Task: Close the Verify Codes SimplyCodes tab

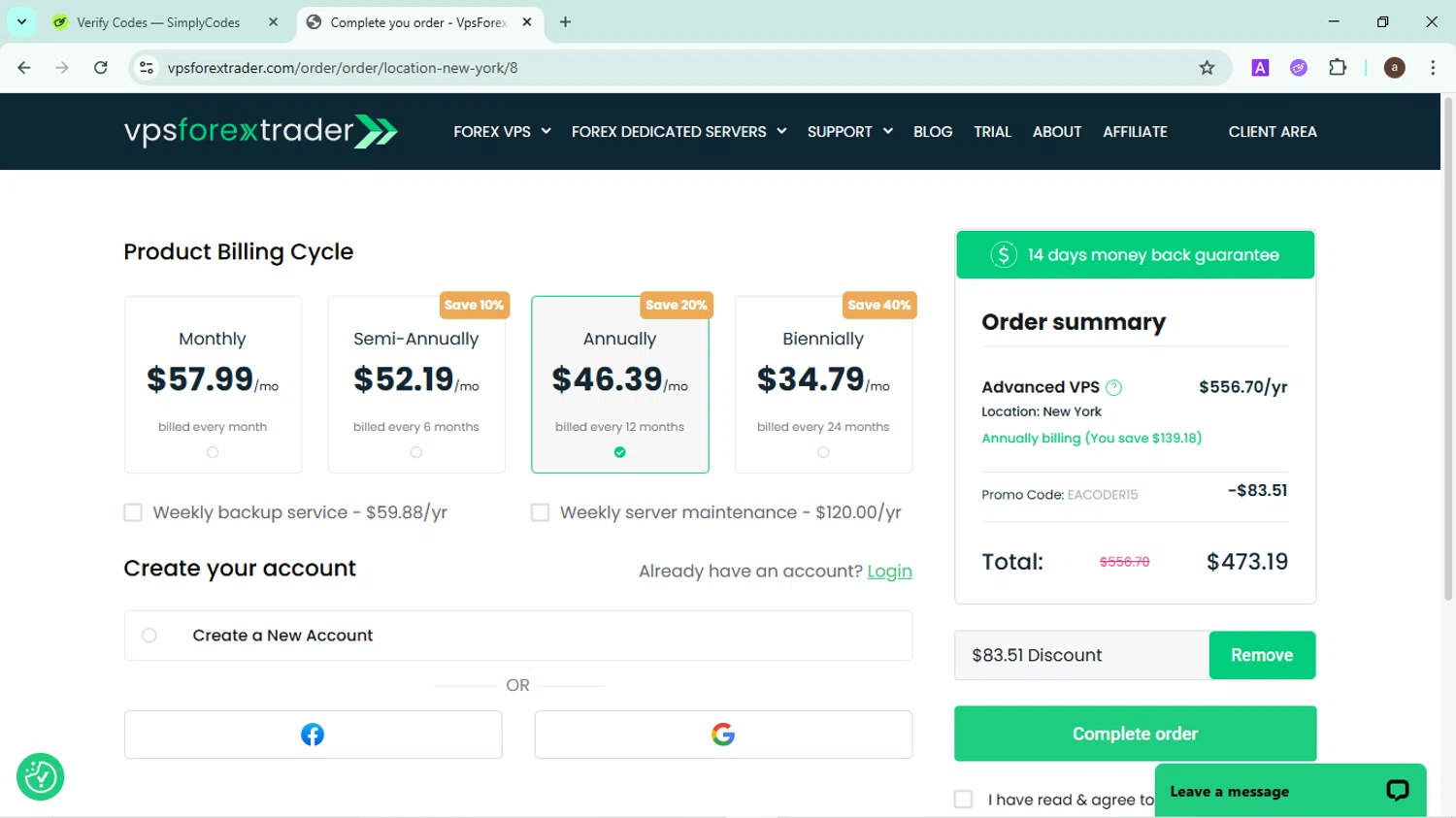Action: tap(273, 22)
